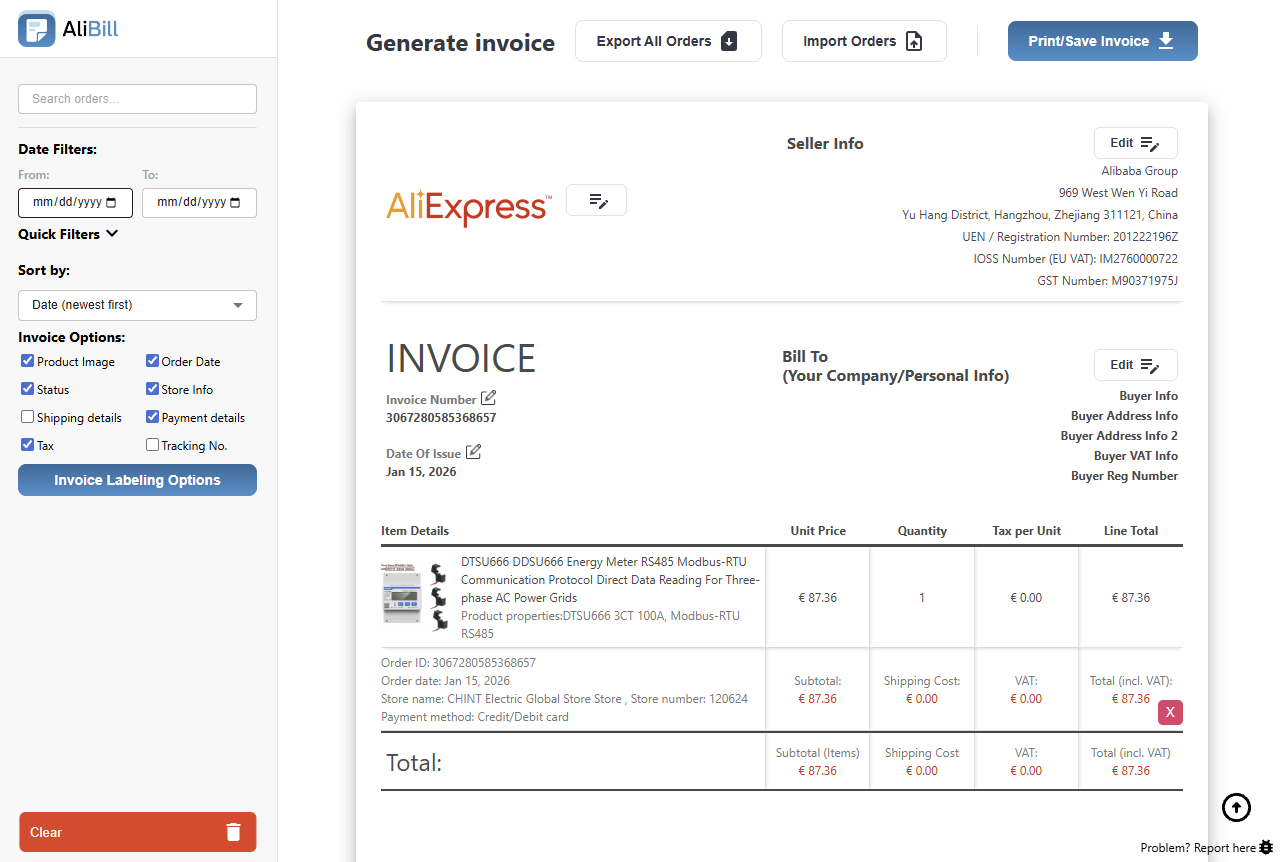Open the Sort by dropdown

[x=137, y=305]
